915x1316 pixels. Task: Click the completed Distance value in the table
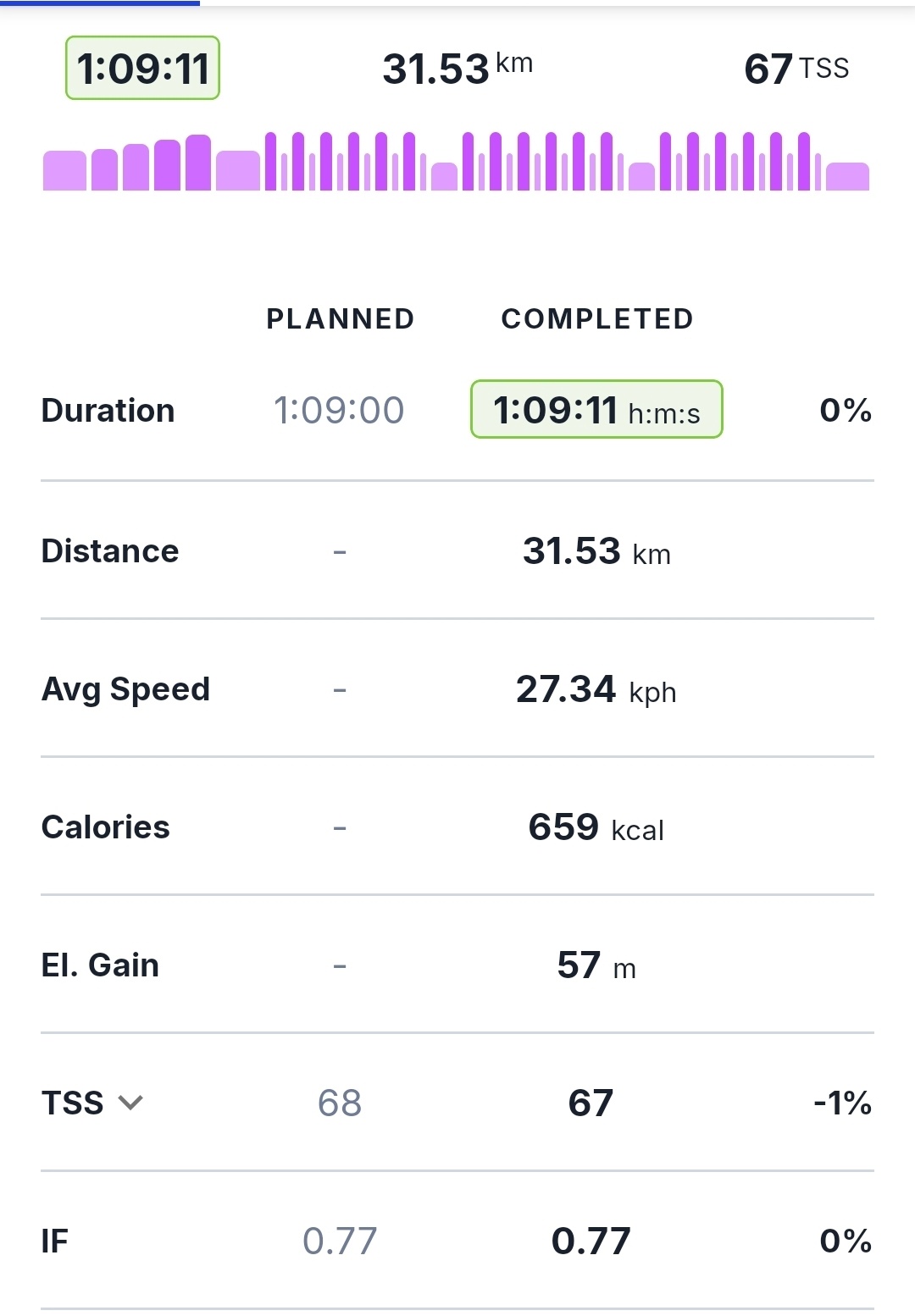(596, 551)
